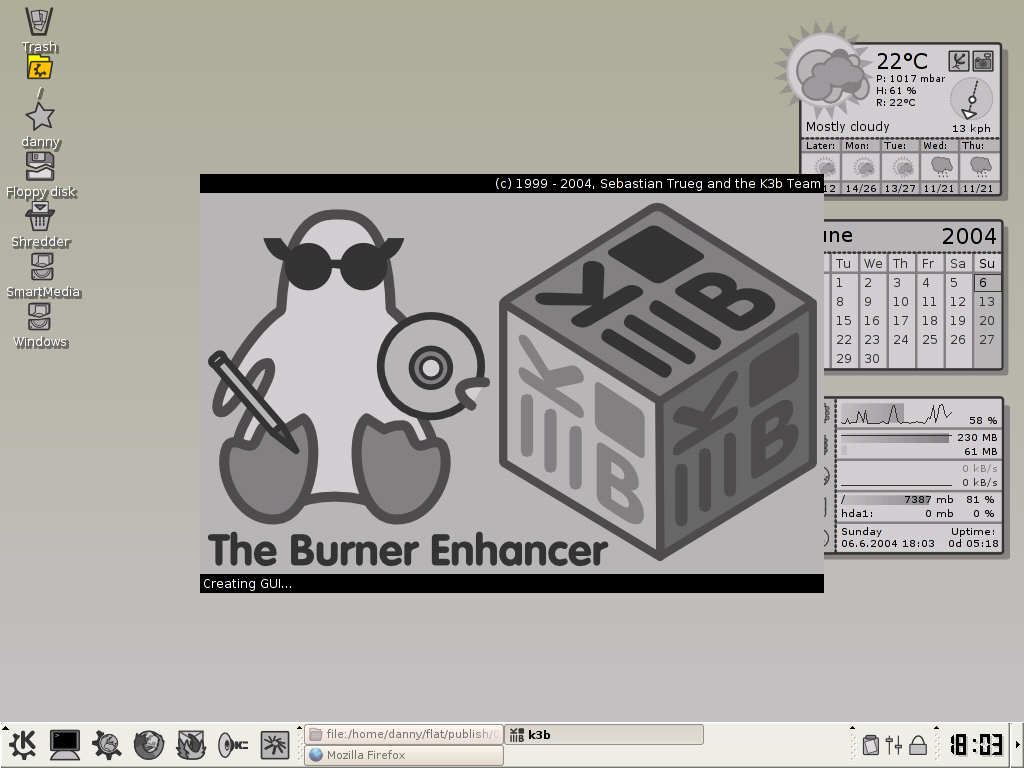This screenshot has height=768, width=1024.
Task: Open the KMix volume mixer tray icon
Action: coord(894,745)
